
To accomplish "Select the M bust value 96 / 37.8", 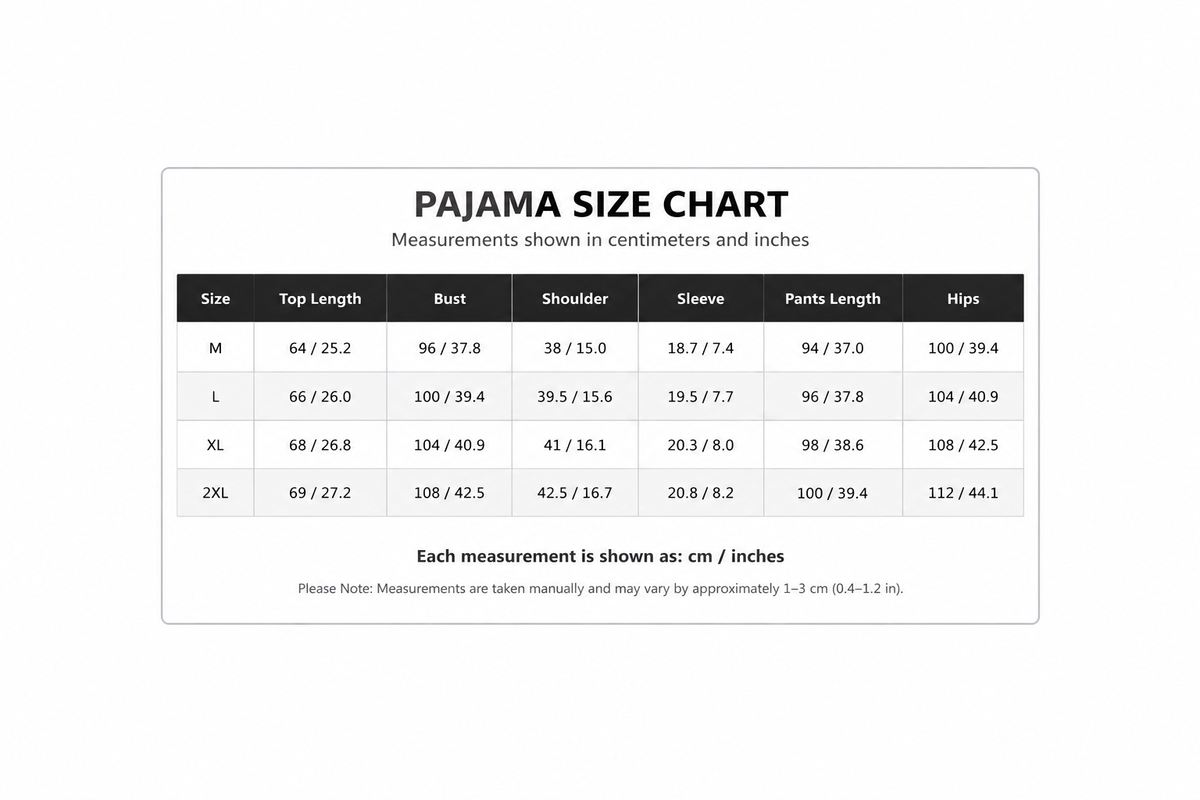I will tap(450, 348).
